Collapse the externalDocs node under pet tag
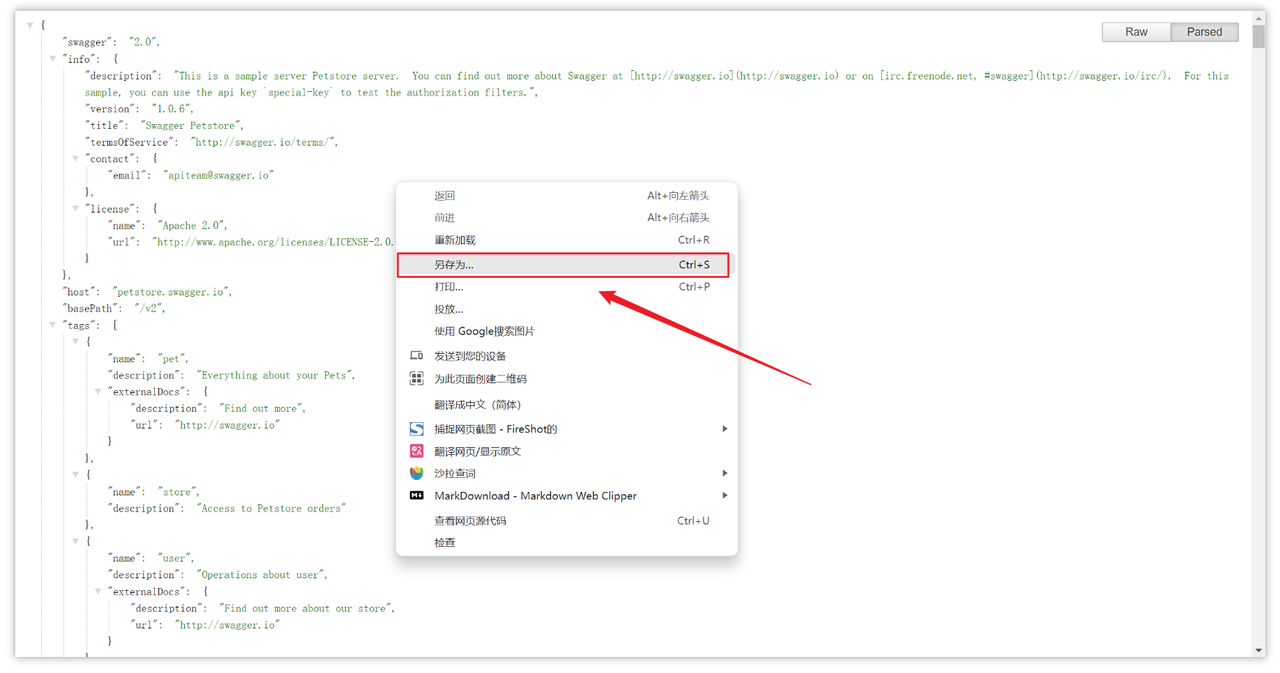Screen dimensions: 1280x673 coord(97,391)
